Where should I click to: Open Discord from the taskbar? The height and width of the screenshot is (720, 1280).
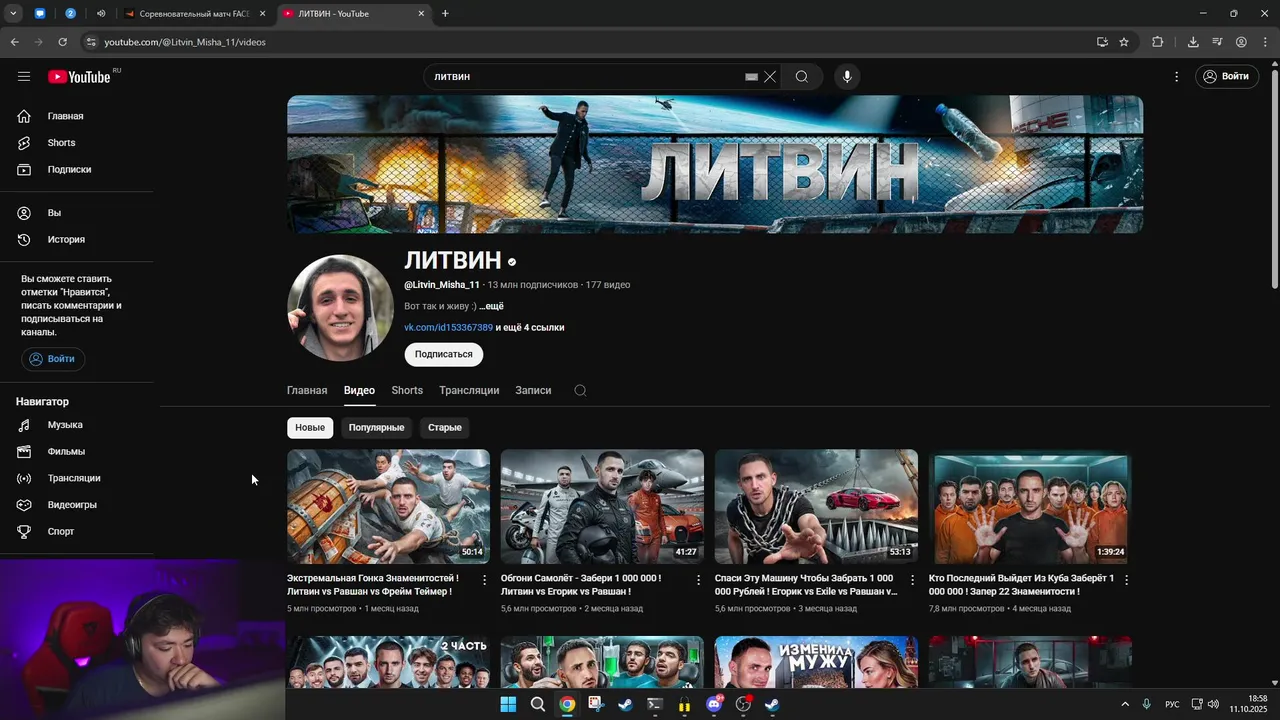pos(714,704)
